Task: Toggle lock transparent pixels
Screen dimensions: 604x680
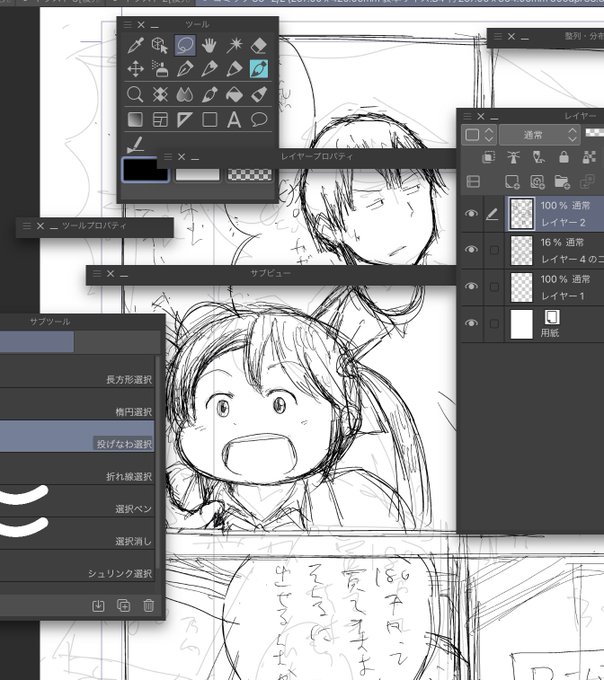Action: [x=589, y=157]
